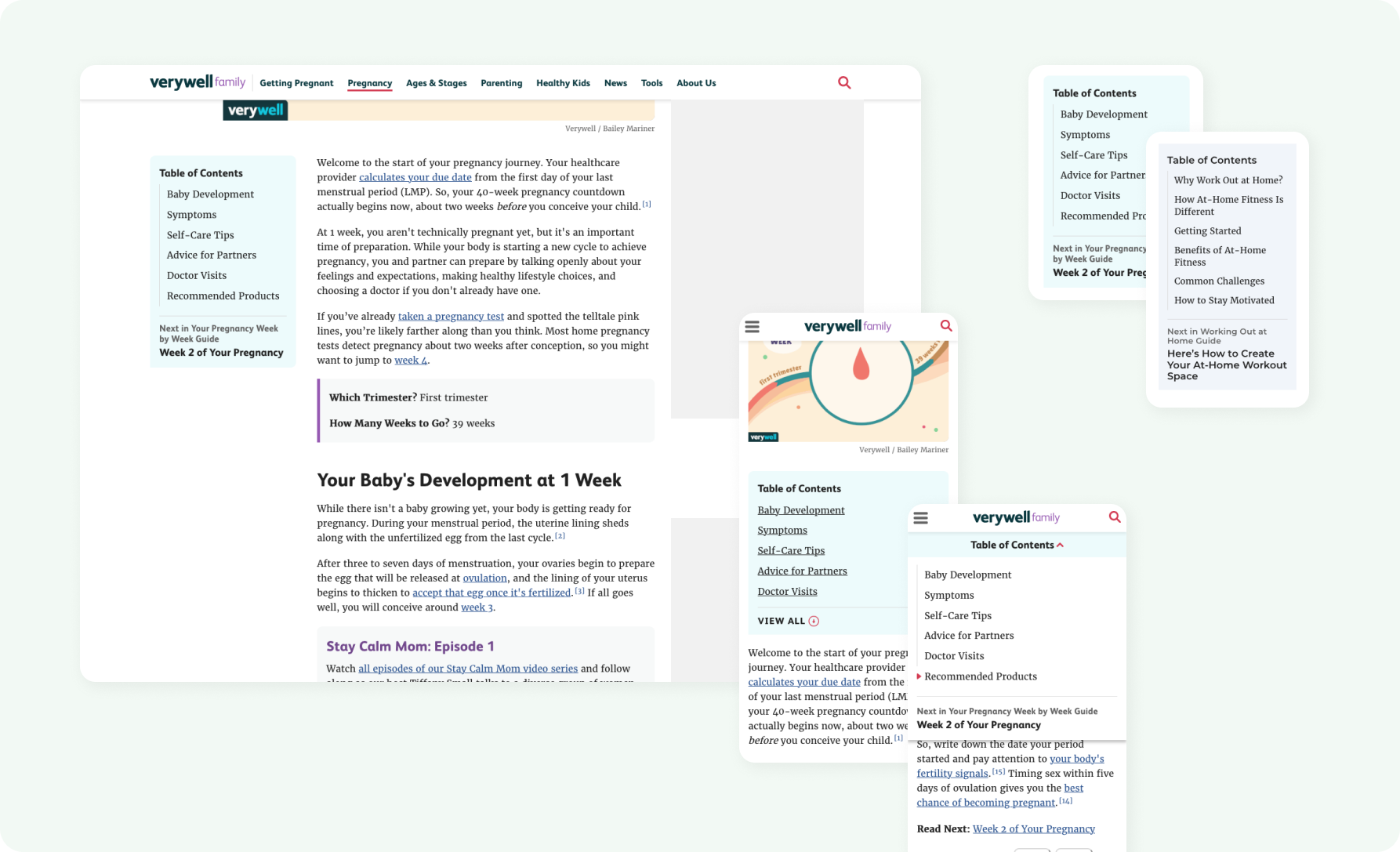The image size is (1400, 852).
Task: Tap the underlined Self-Care Tips link in the middle mobile view
Action: (791, 551)
